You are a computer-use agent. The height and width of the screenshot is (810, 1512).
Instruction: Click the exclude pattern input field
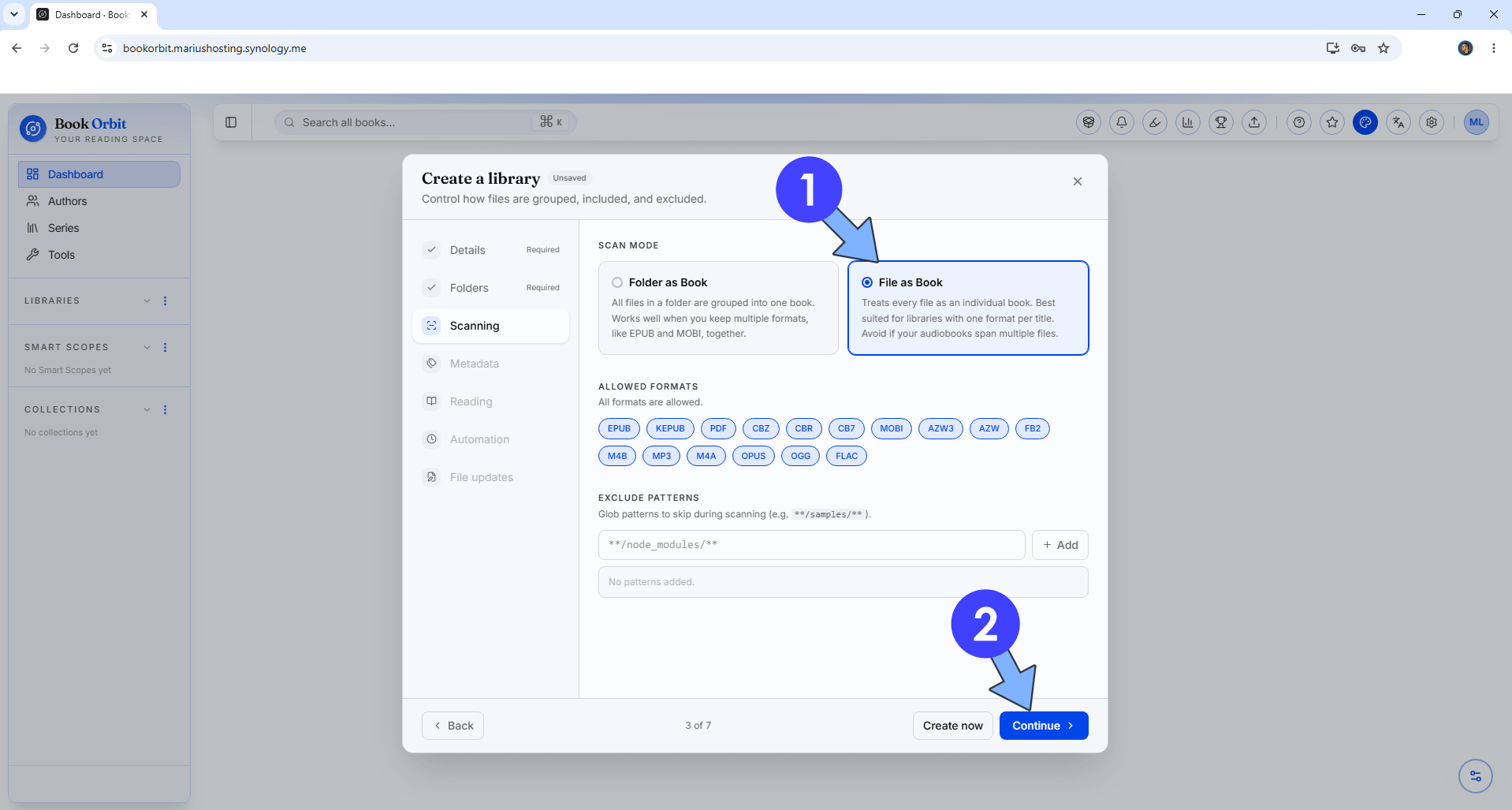pyautogui.click(x=811, y=545)
